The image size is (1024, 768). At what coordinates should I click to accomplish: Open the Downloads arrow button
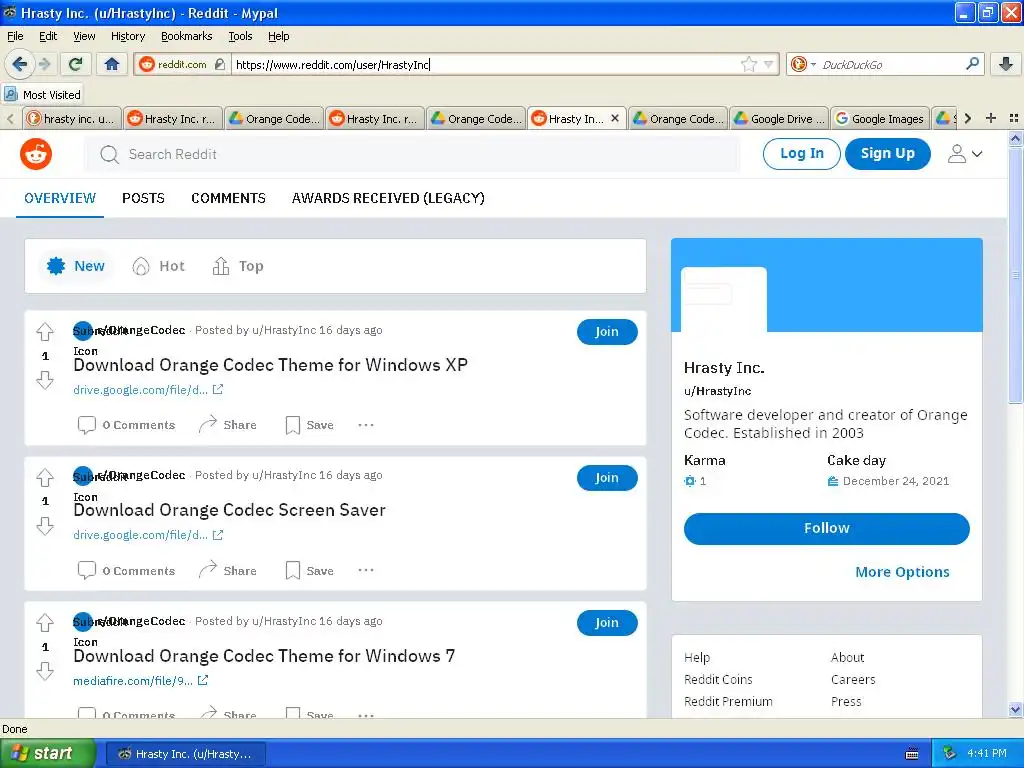click(1006, 64)
